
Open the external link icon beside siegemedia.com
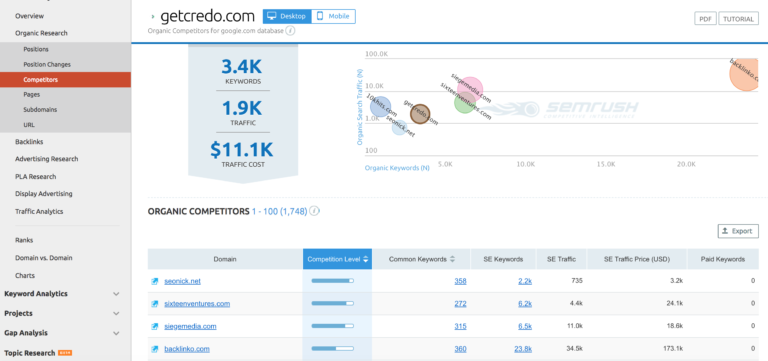pos(155,326)
